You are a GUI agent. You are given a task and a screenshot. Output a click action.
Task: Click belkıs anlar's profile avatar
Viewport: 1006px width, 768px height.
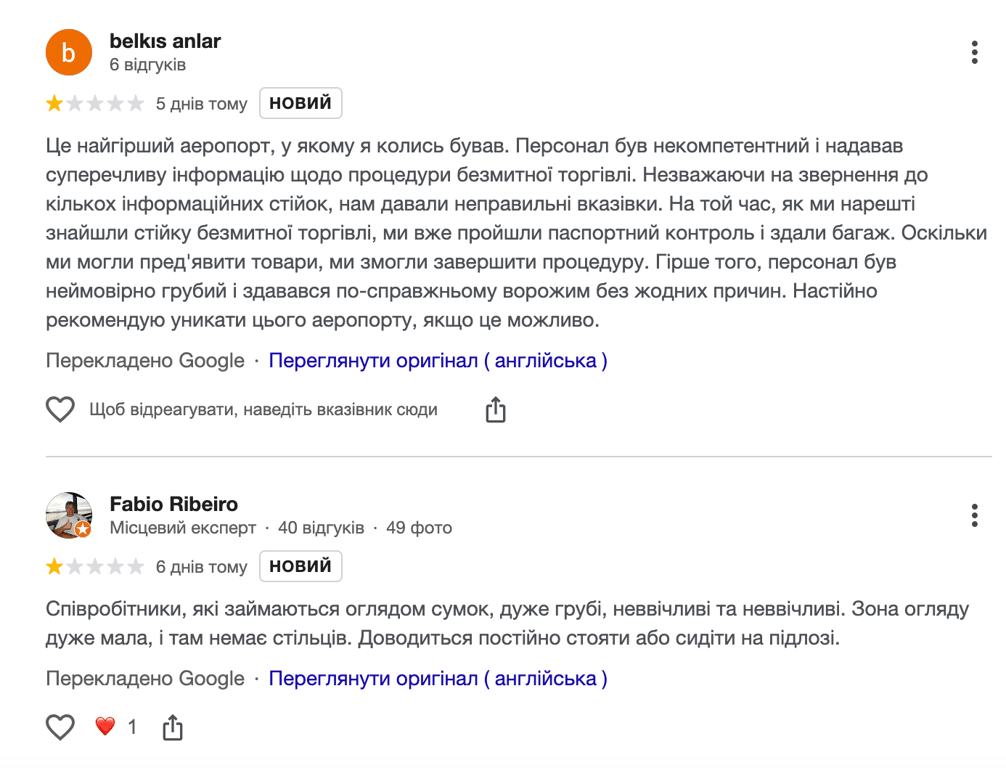tap(68, 52)
